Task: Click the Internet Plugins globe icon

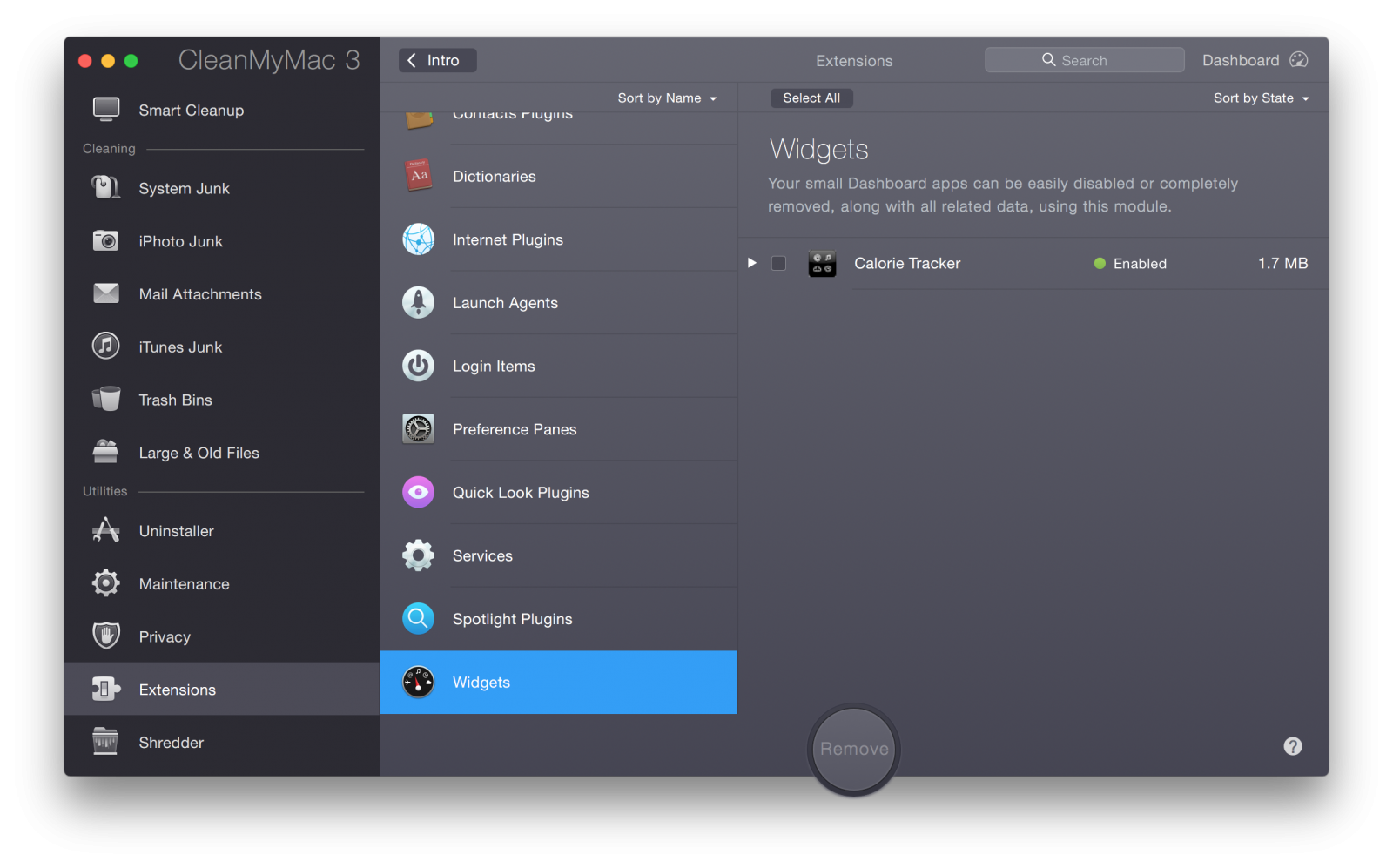Action: (x=419, y=239)
